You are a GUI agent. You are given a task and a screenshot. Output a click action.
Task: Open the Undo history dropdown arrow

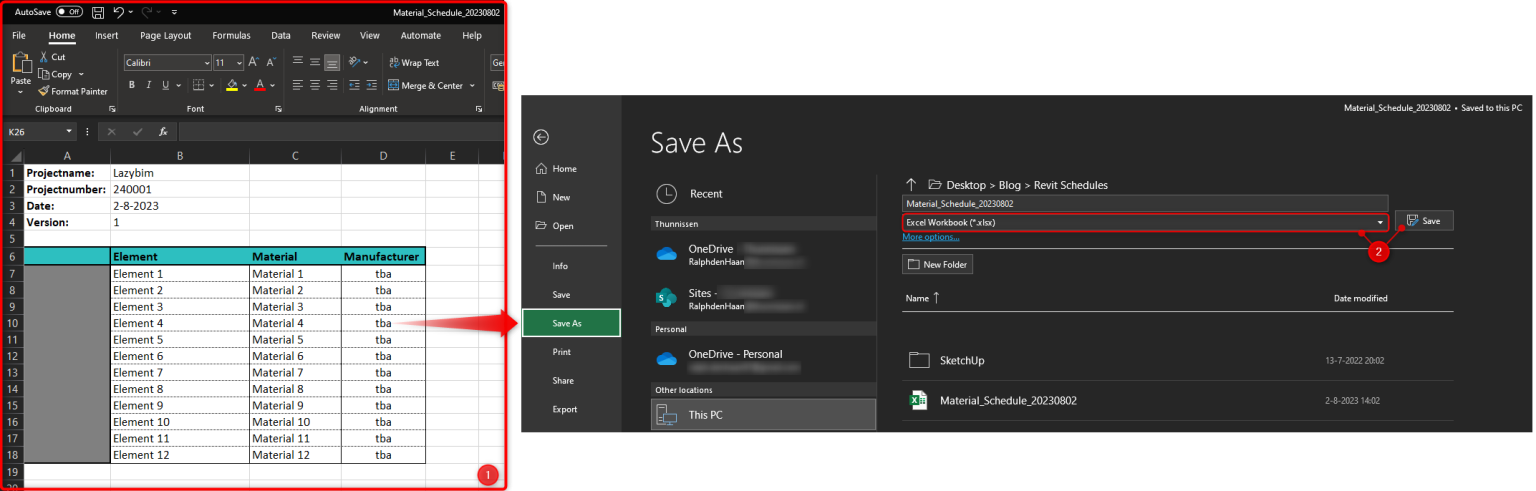(131, 13)
